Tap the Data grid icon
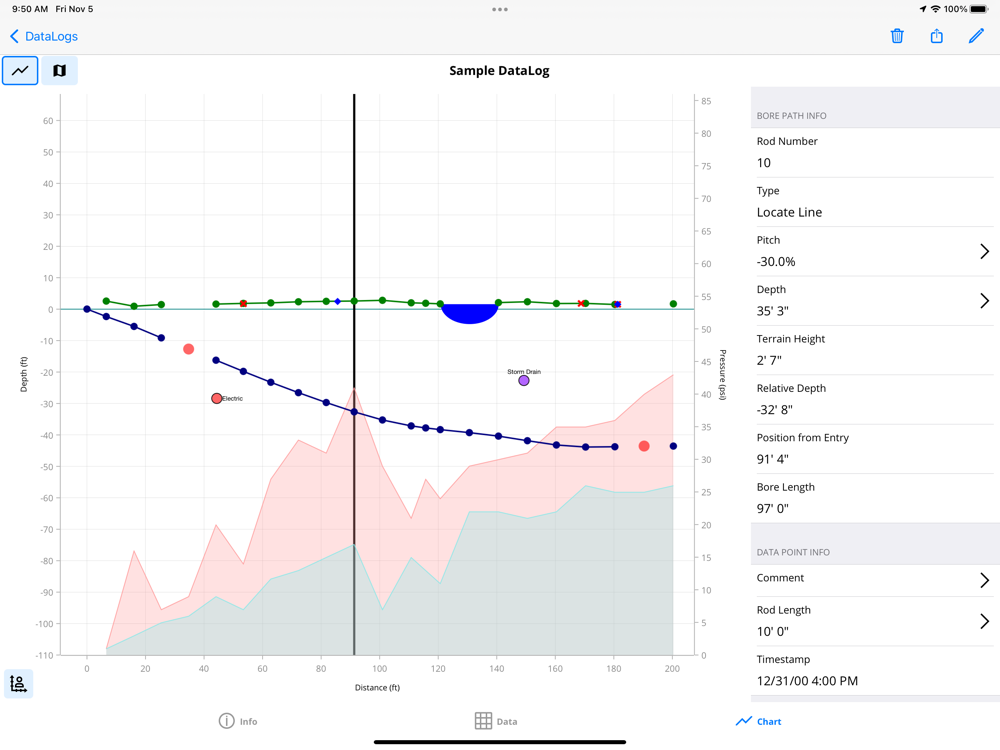This screenshot has height=750, width=1000. point(483,721)
